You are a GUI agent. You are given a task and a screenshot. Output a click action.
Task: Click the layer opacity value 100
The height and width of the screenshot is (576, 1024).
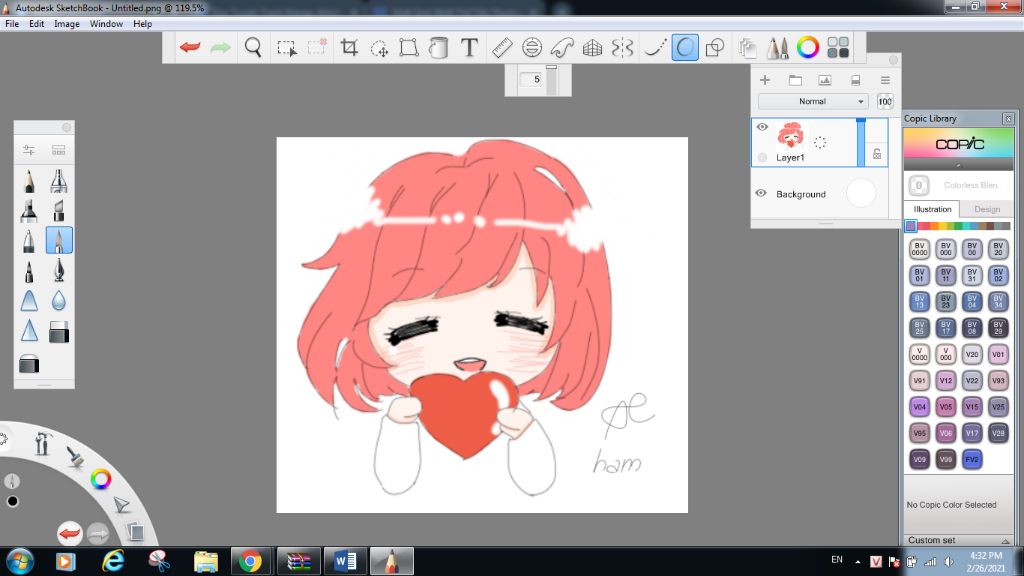pyautogui.click(x=885, y=101)
